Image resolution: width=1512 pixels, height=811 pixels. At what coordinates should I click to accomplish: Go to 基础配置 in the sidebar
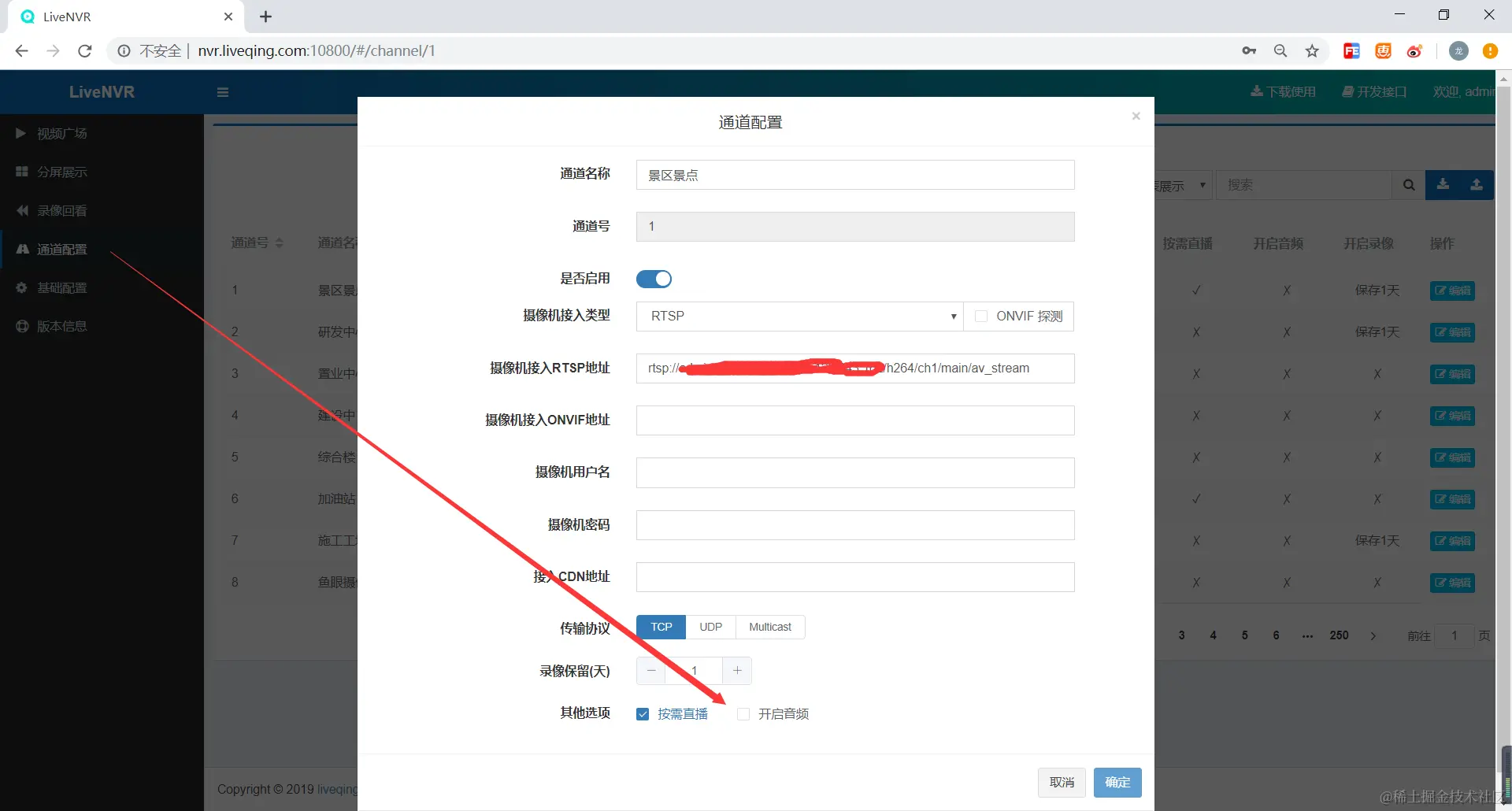[61, 287]
